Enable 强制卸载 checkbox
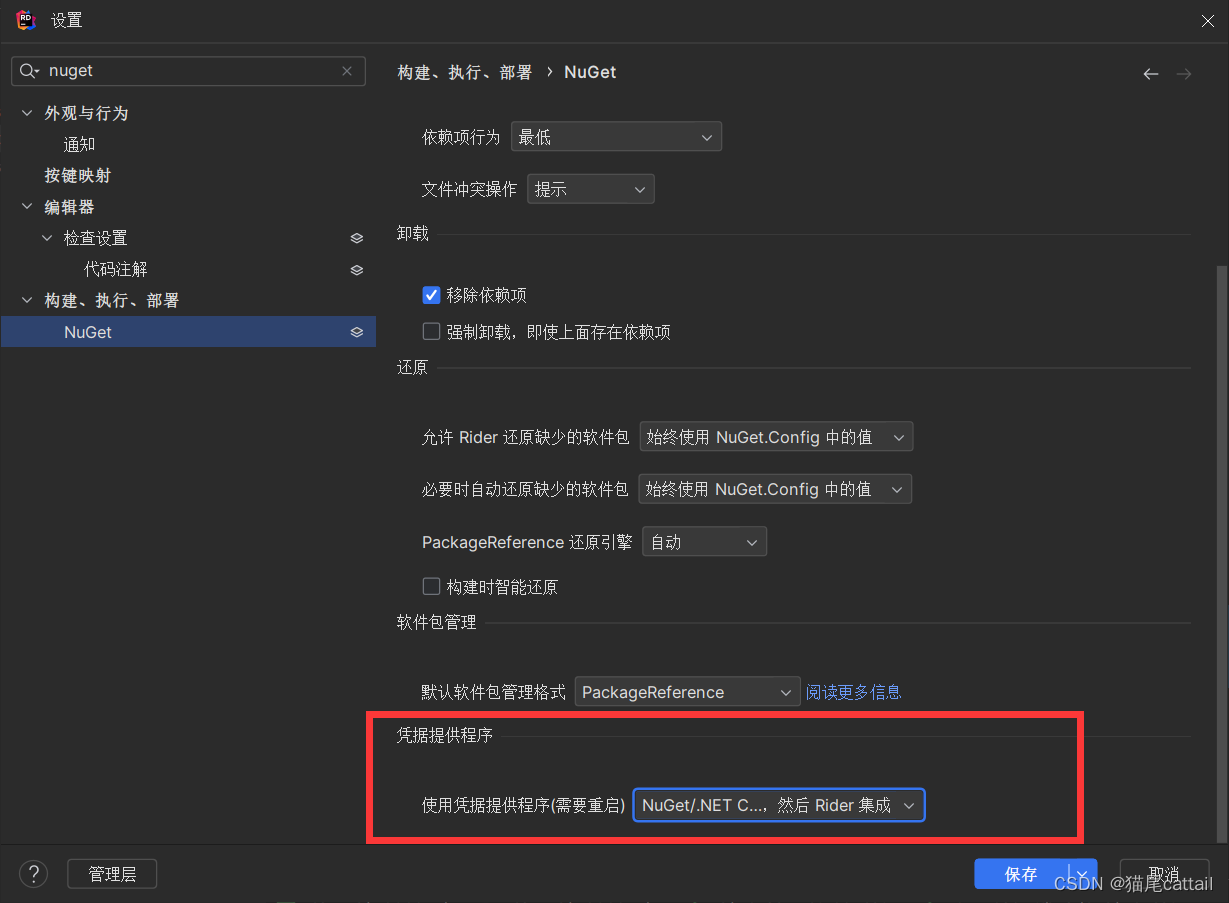This screenshot has width=1229, height=903. 432,331
